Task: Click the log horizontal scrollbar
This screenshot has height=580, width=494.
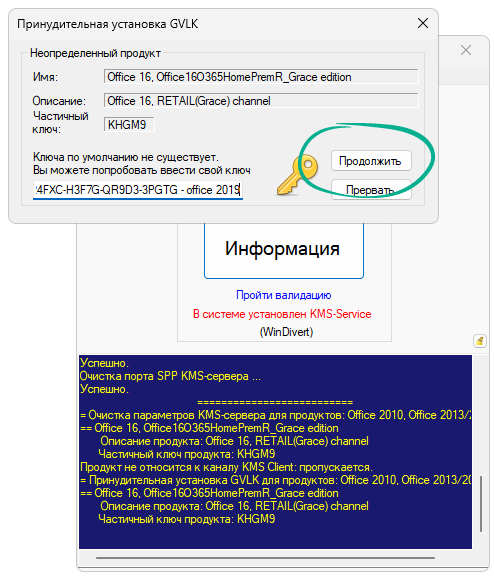Action: point(265,558)
